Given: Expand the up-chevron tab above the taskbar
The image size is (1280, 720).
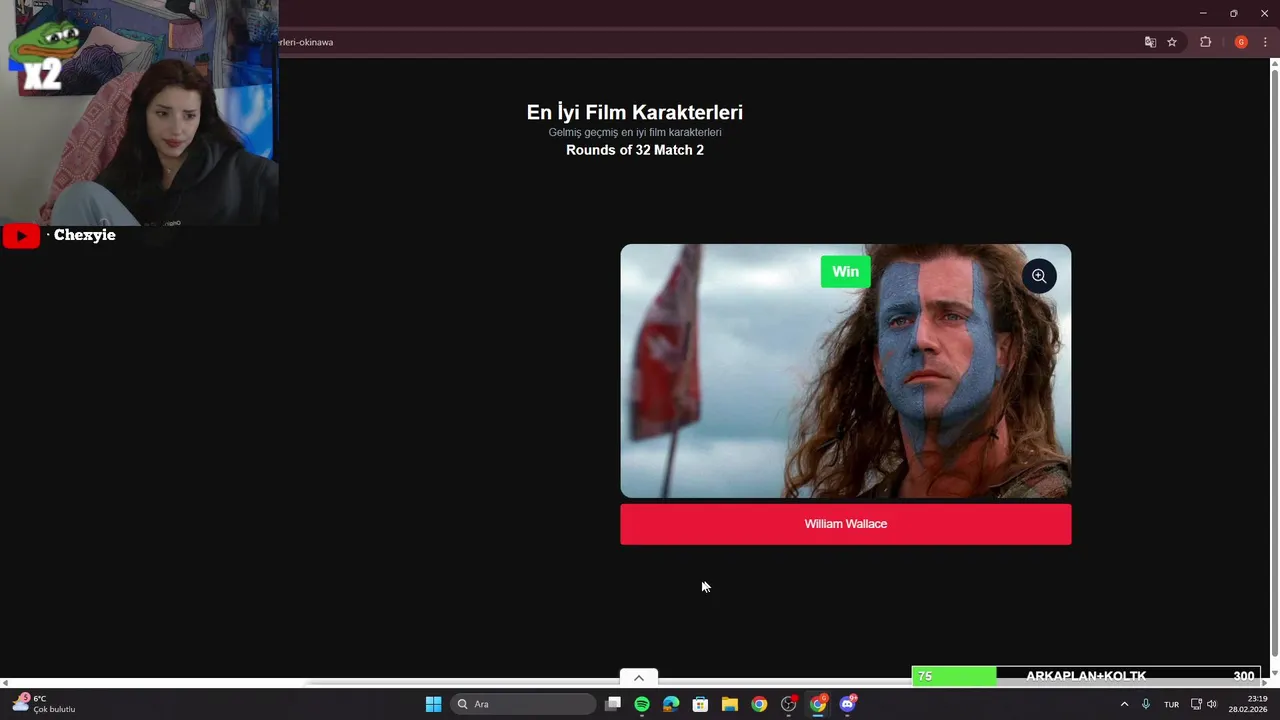Looking at the screenshot, I should pyautogui.click(x=639, y=678).
